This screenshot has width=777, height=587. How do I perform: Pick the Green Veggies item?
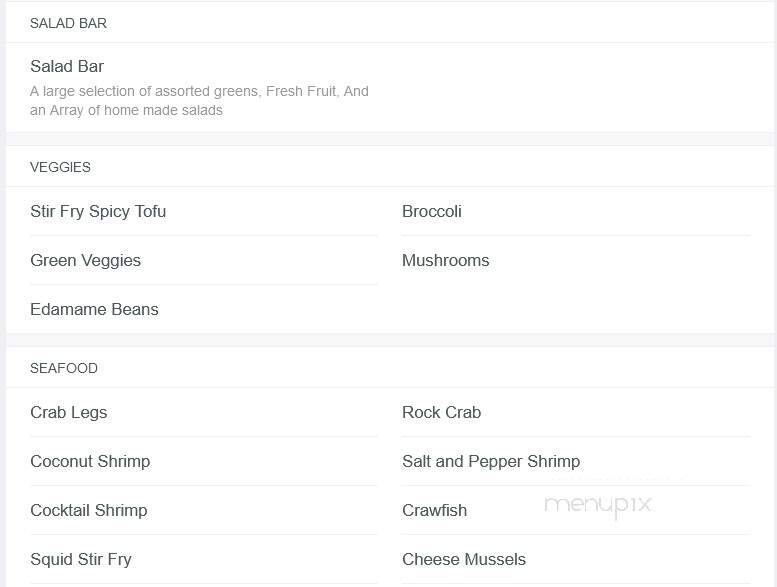tap(85, 261)
